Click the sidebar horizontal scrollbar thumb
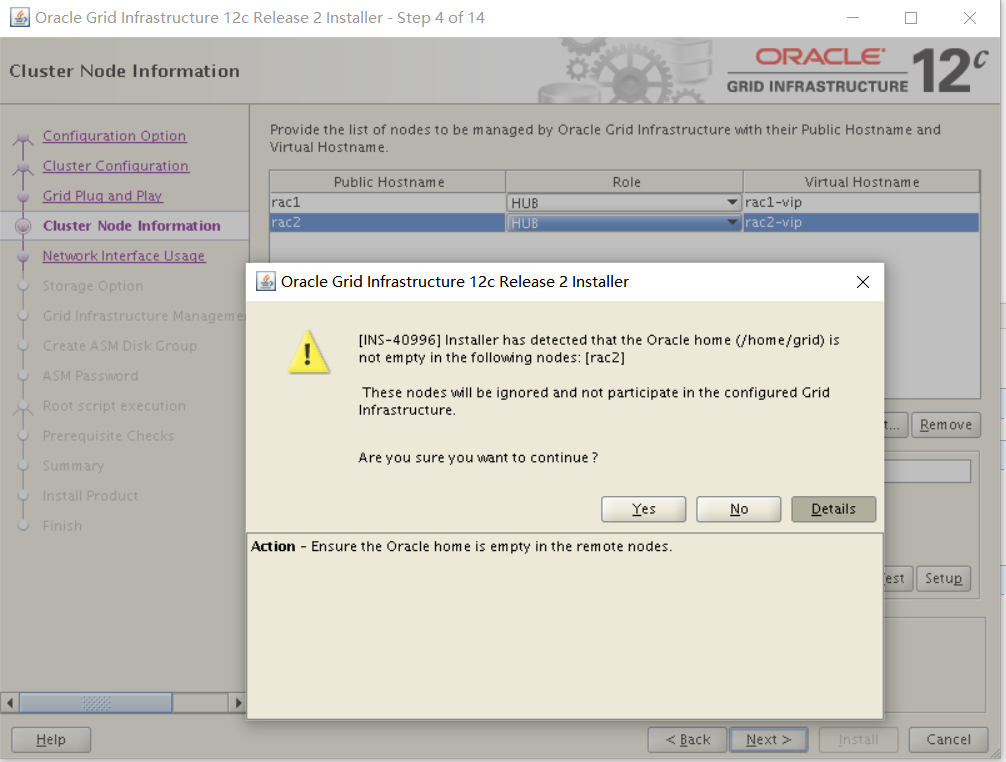The width and height of the screenshot is (1006, 762). coord(96,702)
